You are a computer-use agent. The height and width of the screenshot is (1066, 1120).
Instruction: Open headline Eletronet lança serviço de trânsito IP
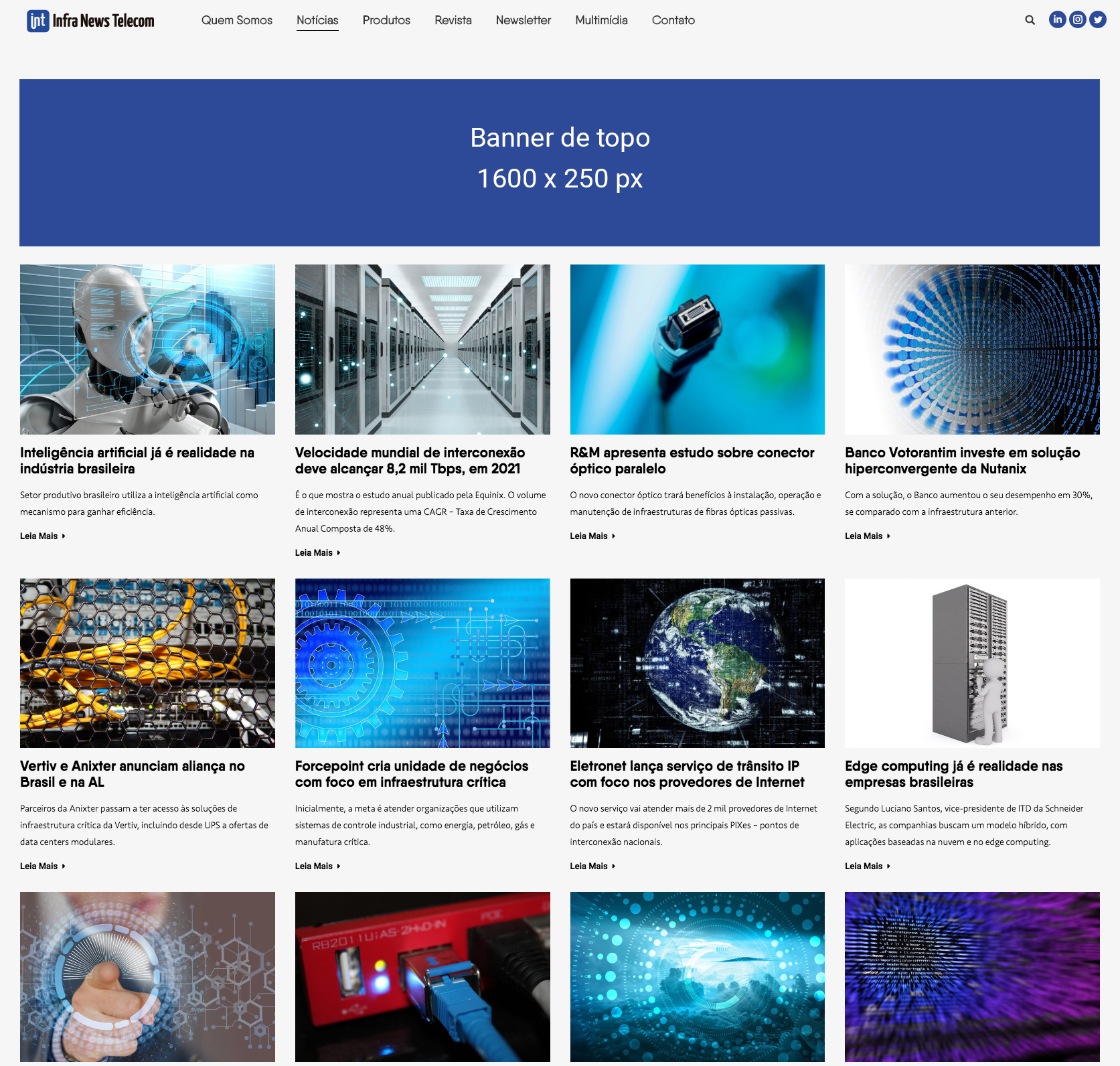(688, 774)
